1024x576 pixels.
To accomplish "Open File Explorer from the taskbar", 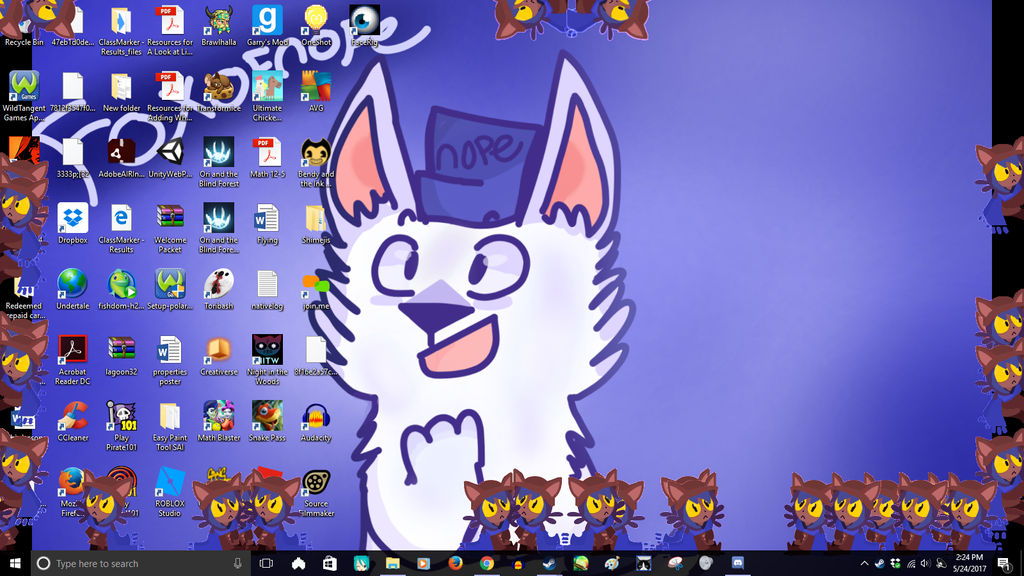I will (x=392, y=563).
